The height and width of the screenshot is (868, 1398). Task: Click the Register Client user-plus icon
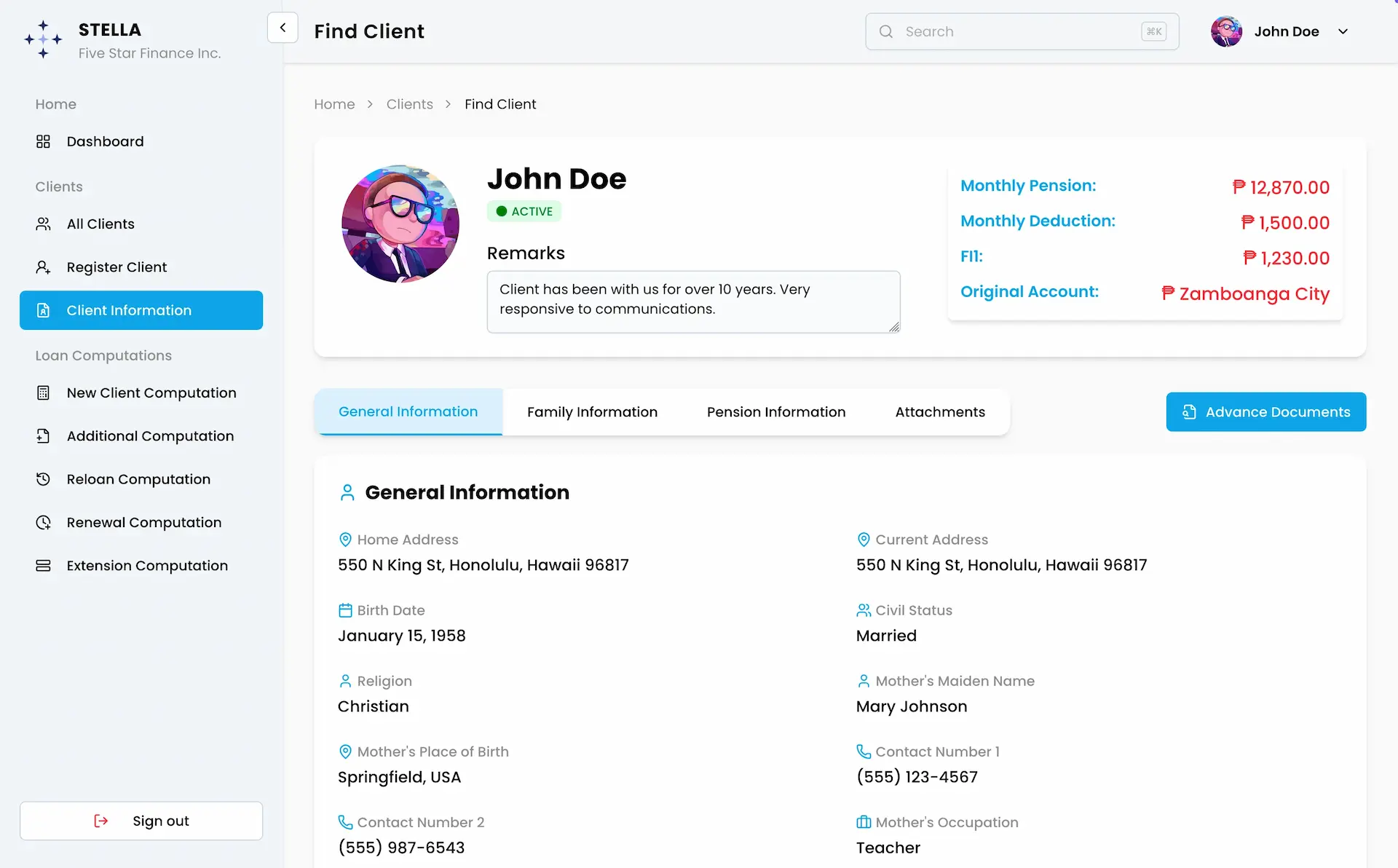tap(43, 267)
